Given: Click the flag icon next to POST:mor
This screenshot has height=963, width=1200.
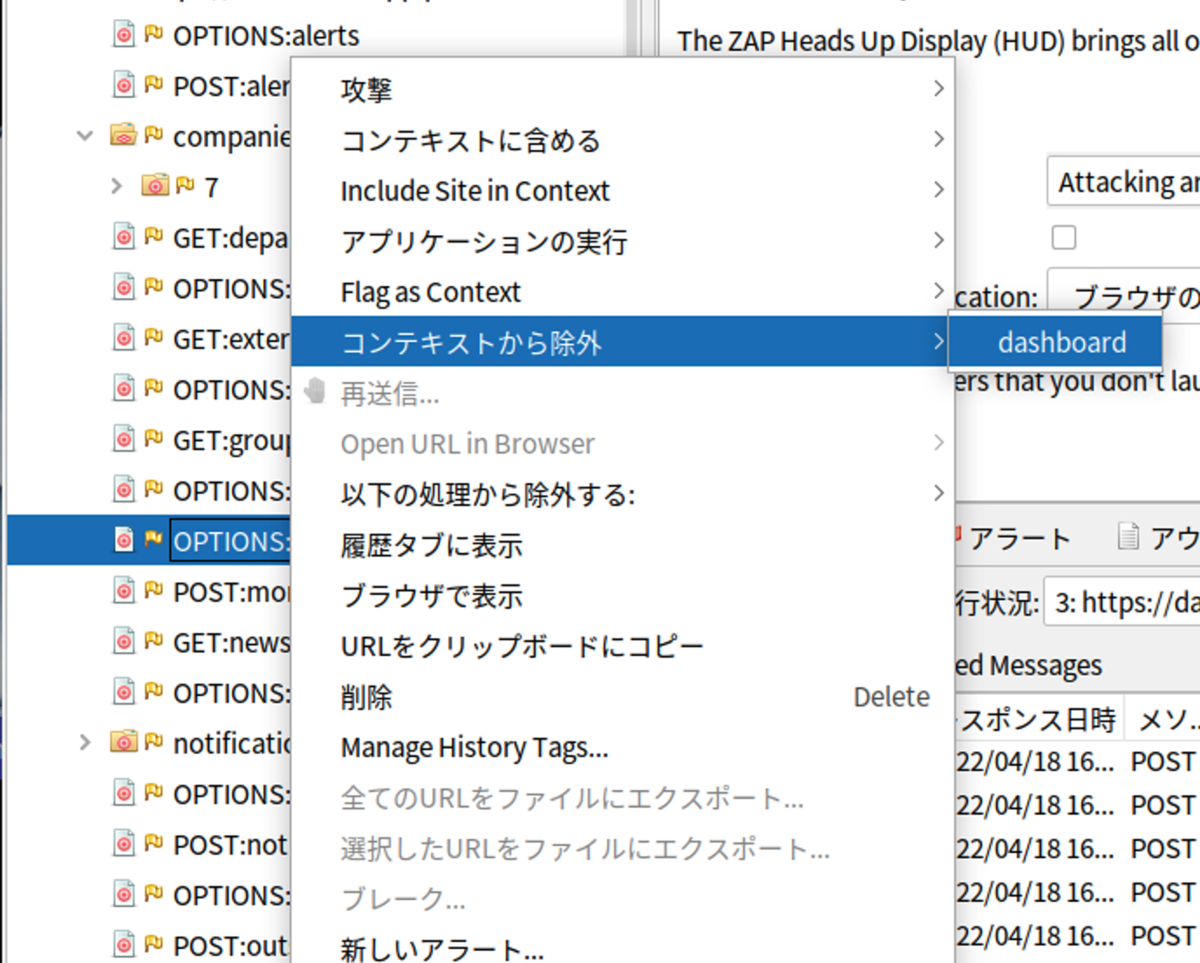Looking at the screenshot, I should [153, 590].
